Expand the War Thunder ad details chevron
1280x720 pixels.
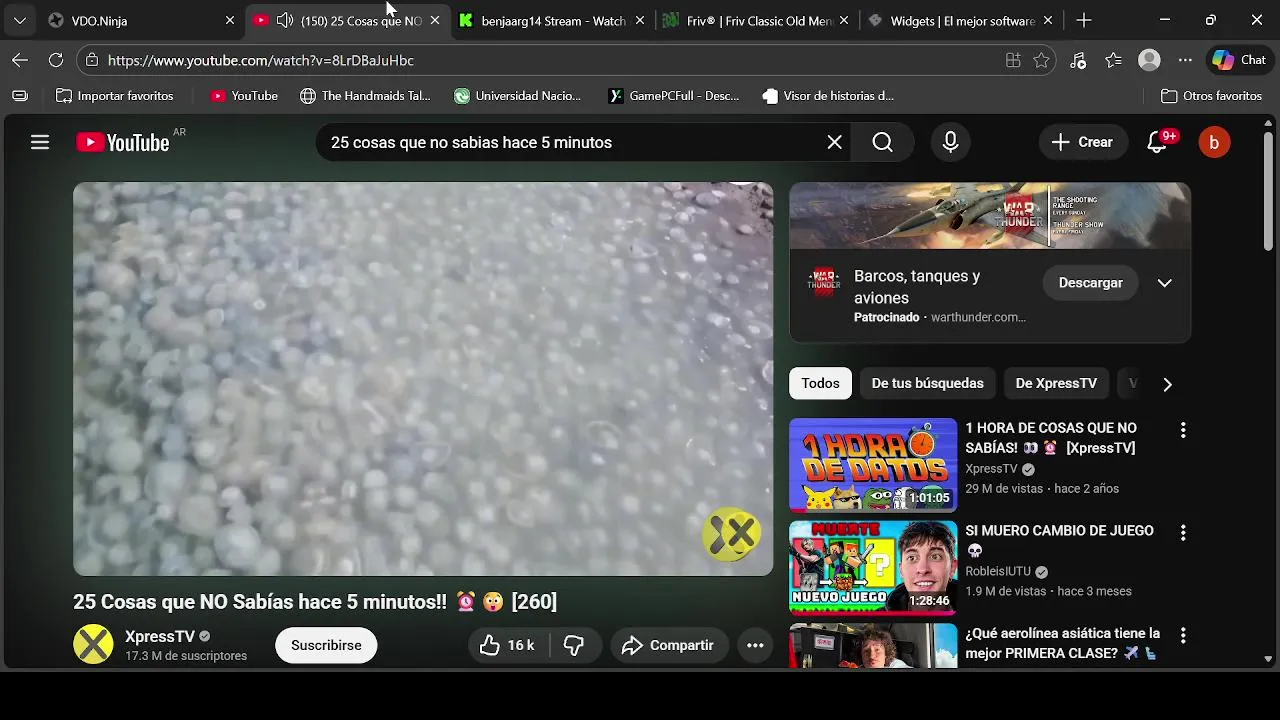(x=1164, y=283)
